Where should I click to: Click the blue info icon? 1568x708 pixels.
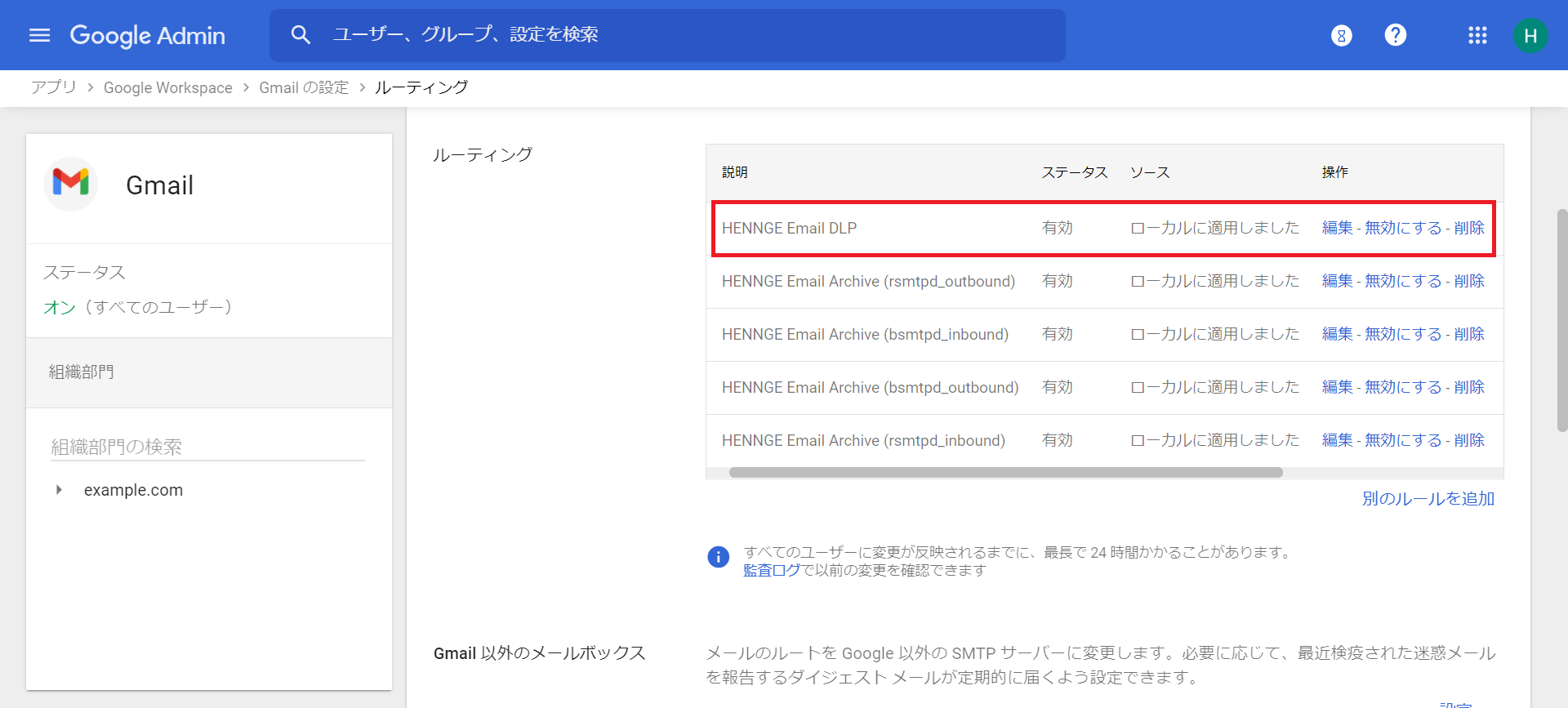point(718,557)
